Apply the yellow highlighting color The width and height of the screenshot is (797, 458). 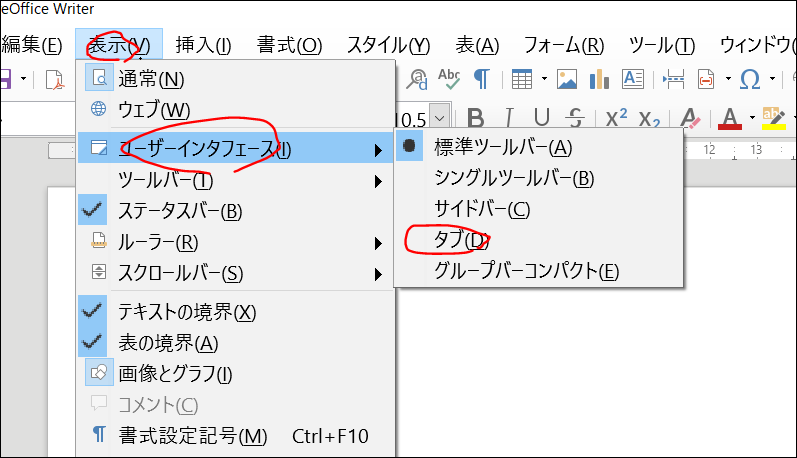(774, 118)
